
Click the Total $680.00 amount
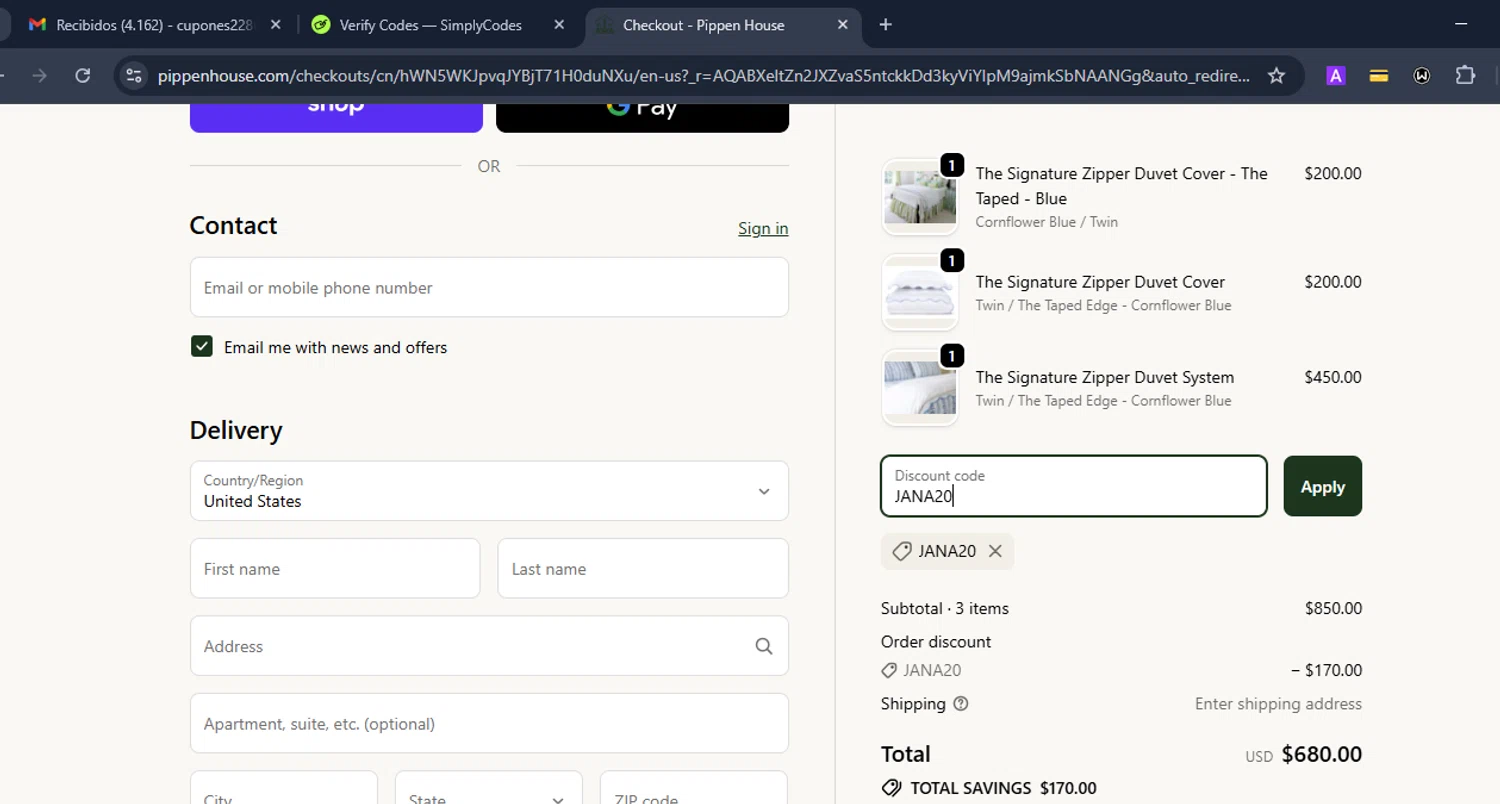coord(1322,755)
